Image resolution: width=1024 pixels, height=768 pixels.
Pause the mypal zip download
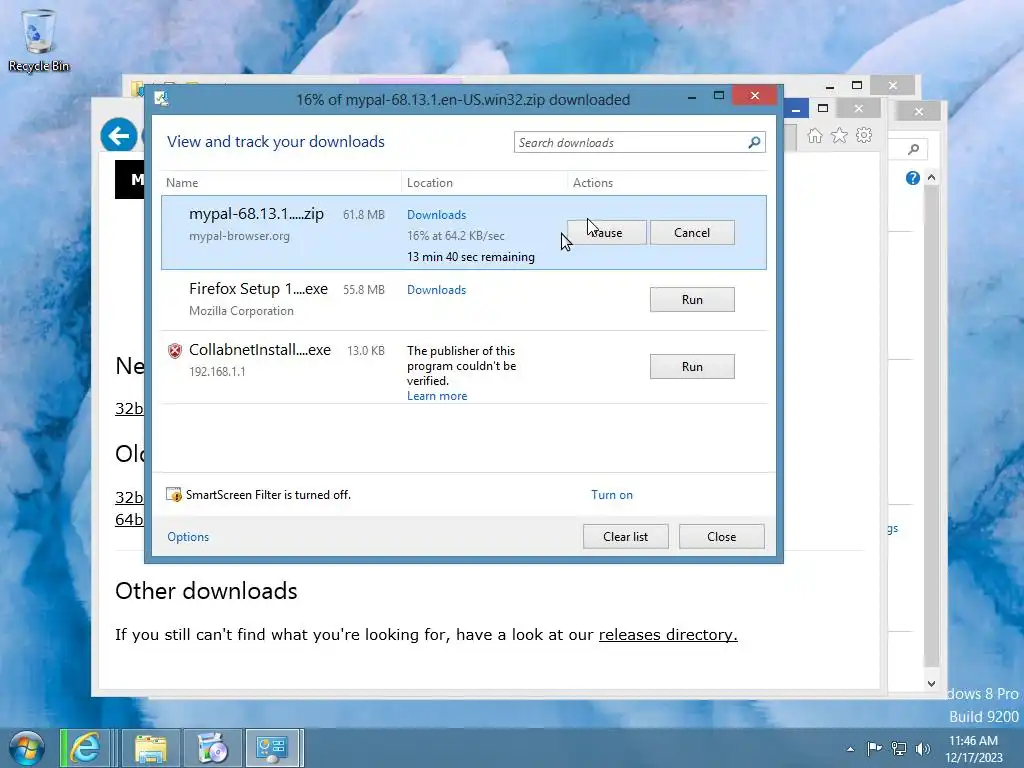(x=607, y=232)
